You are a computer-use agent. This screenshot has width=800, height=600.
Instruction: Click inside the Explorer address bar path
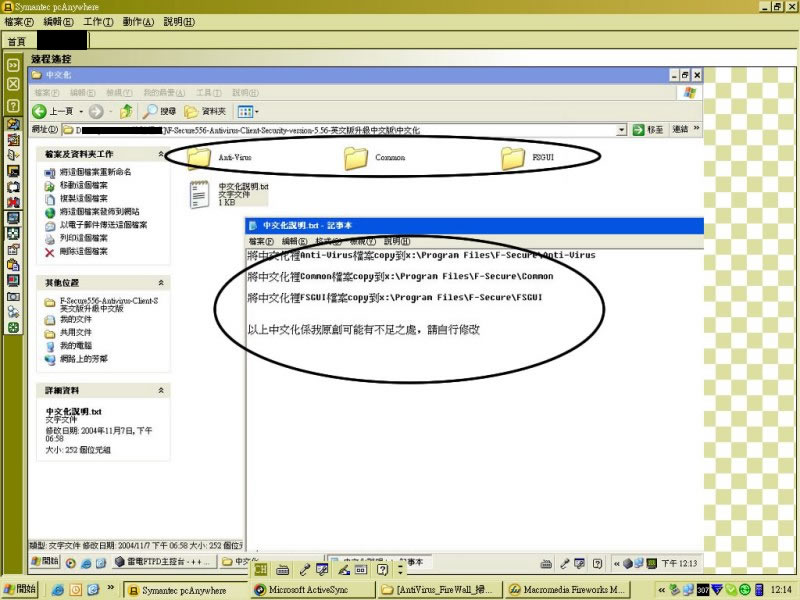coord(339,130)
